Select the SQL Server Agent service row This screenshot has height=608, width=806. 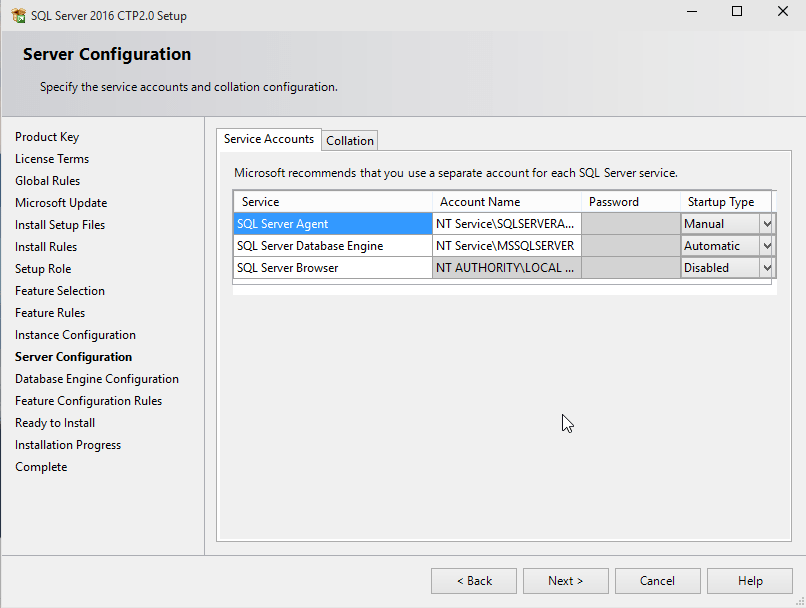click(333, 224)
